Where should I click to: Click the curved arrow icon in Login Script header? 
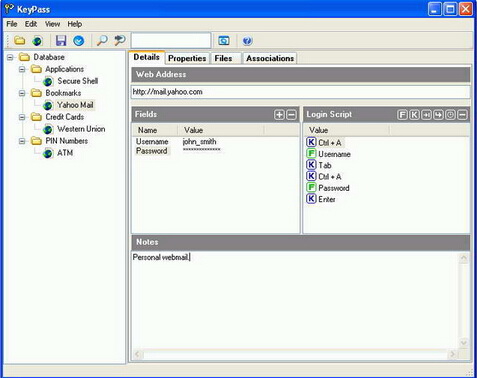pyautogui.click(x=438, y=115)
